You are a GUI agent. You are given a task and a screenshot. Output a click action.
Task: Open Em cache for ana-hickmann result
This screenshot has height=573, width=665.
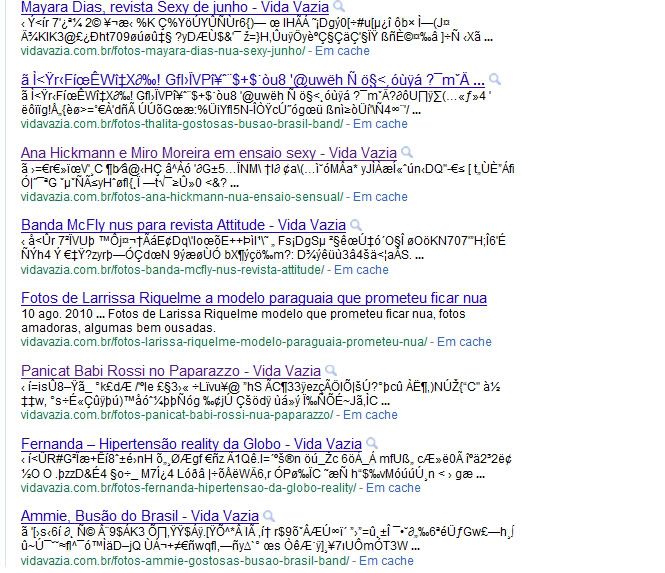coord(380,197)
